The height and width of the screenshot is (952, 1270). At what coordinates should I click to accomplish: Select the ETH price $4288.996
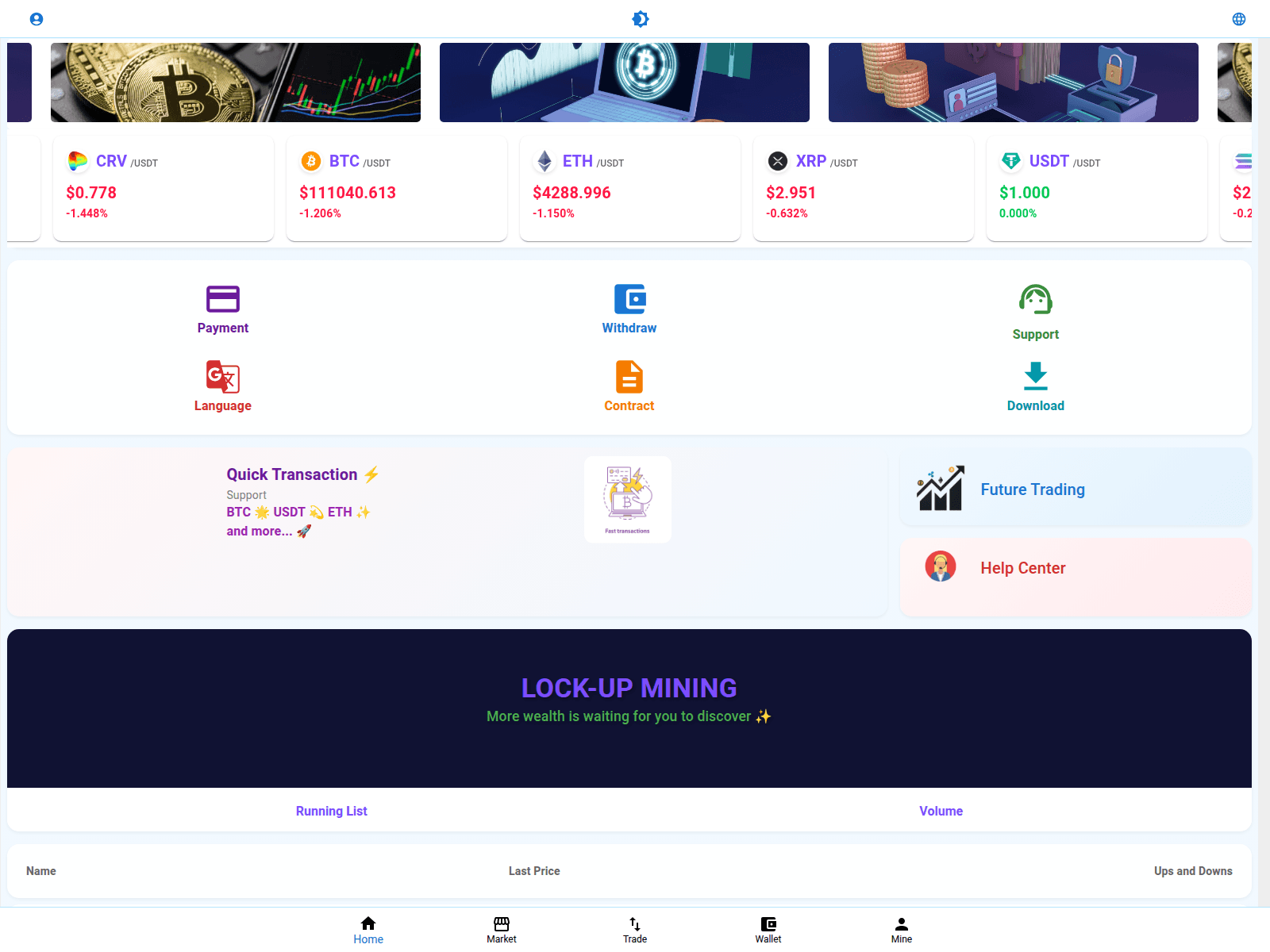tap(572, 193)
